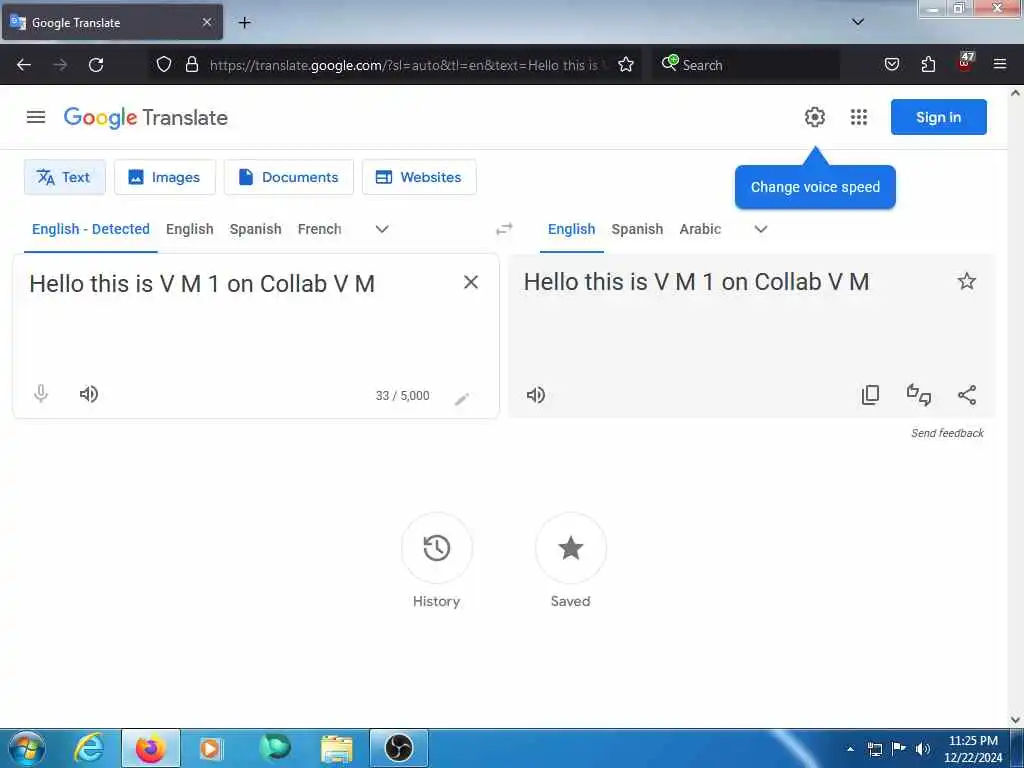The image size is (1024, 768).
Task: Choose French as the source language
Action: tap(319, 229)
